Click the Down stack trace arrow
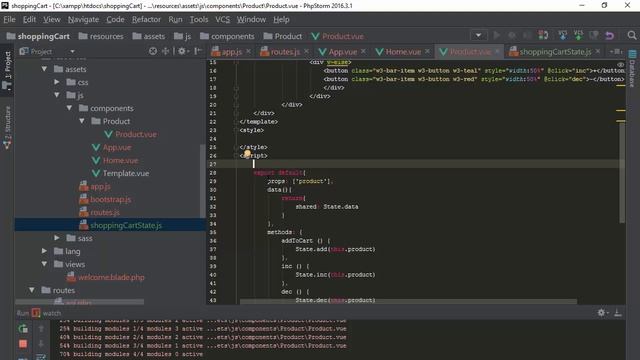 pyautogui.click(x=41, y=344)
